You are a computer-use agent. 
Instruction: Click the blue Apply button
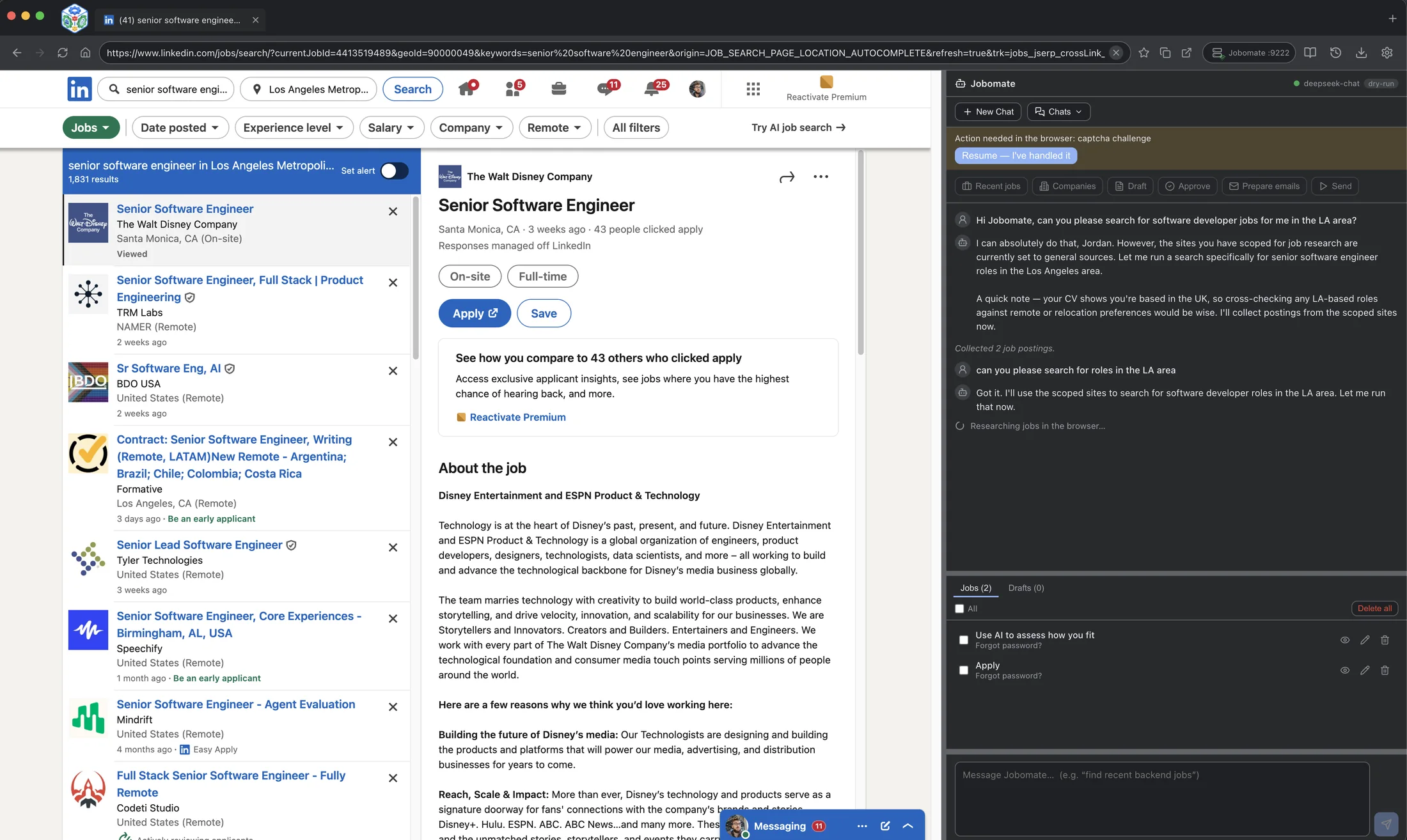click(x=475, y=313)
